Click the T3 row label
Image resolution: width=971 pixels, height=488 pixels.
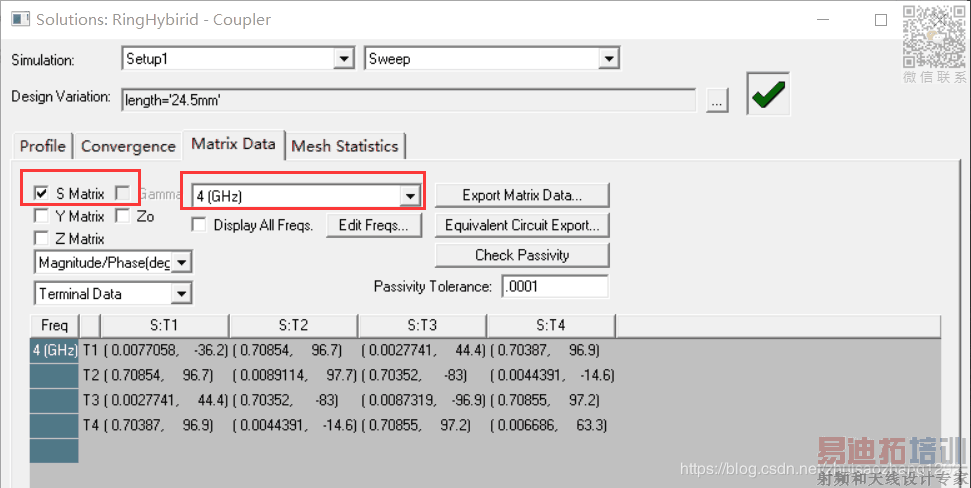(x=90, y=400)
